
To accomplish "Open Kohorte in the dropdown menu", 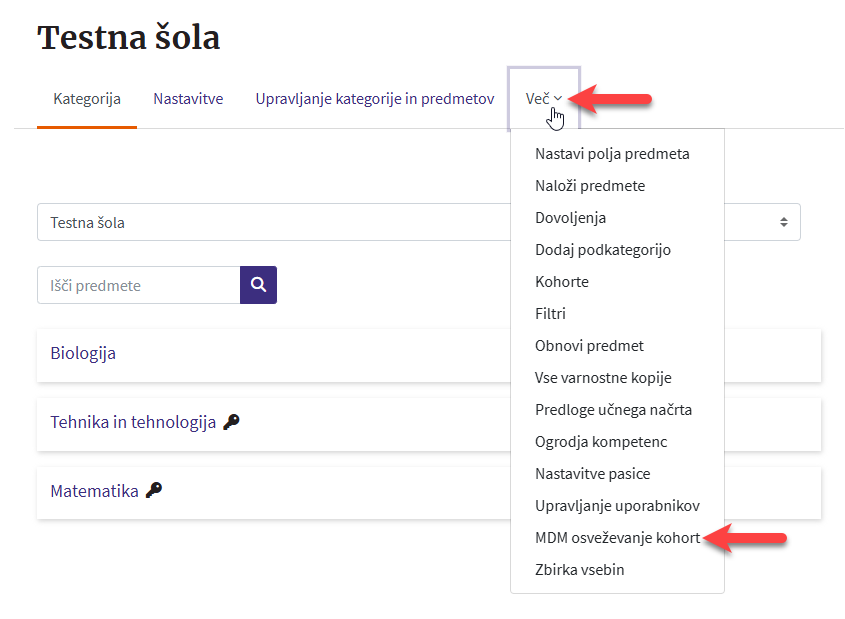I will point(562,282).
